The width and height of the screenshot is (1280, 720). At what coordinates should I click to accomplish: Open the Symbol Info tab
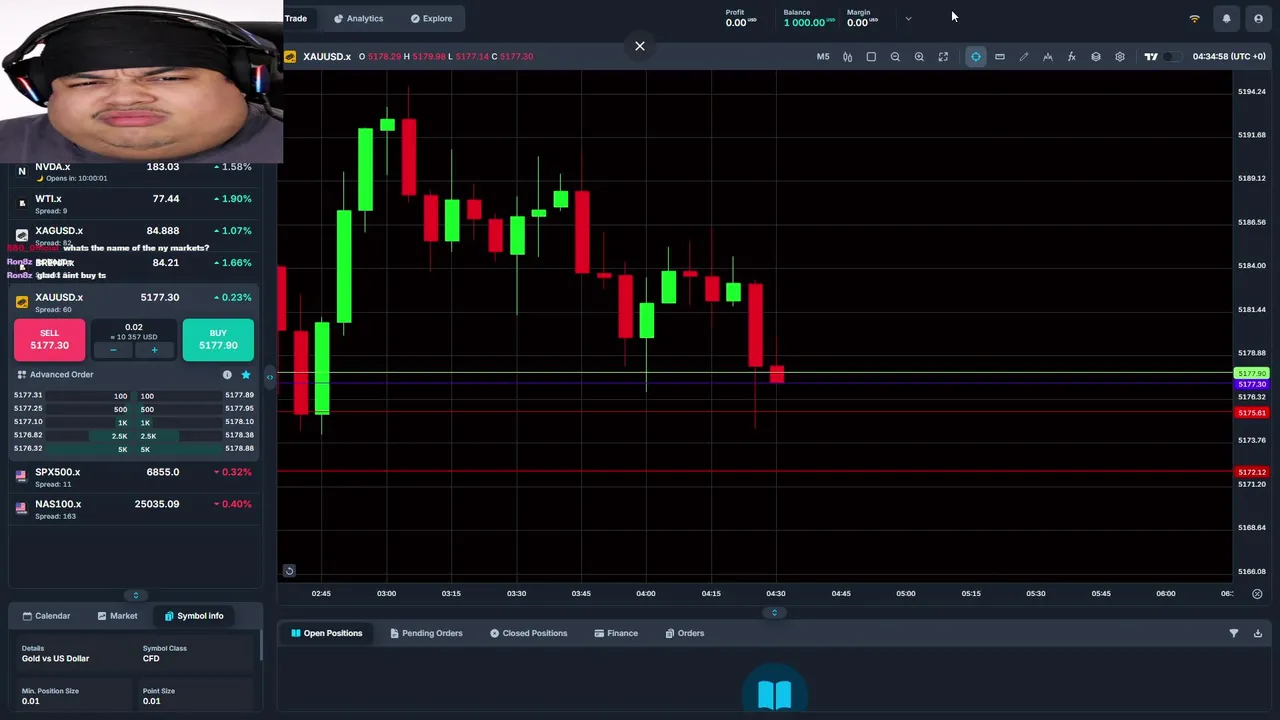tap(194, 616)
